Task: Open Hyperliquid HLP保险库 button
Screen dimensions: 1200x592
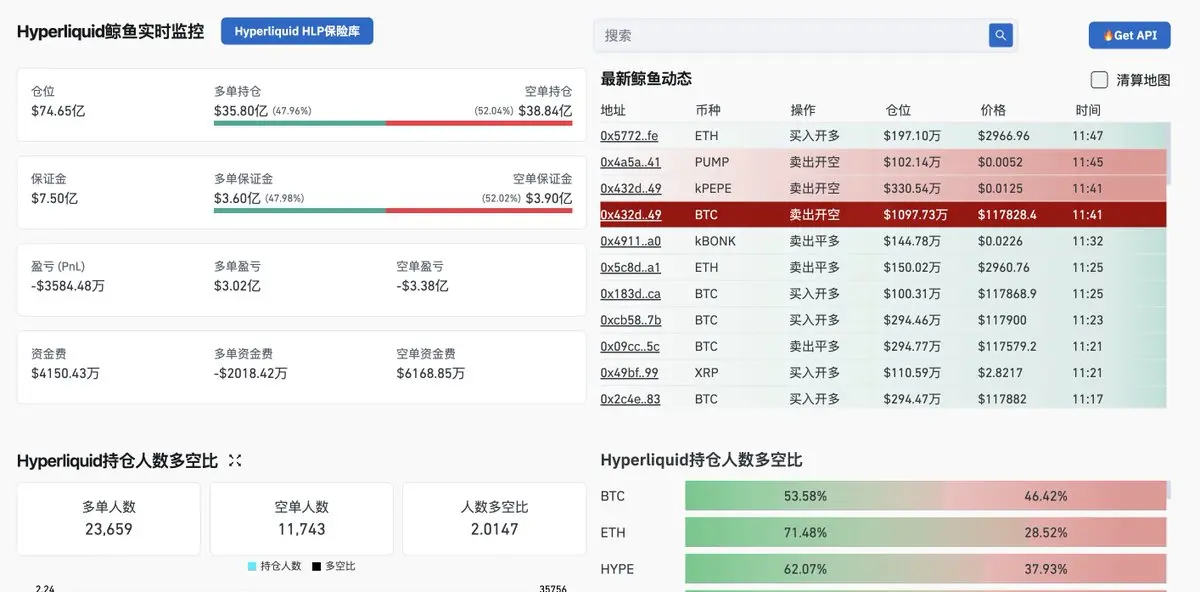Action: (297, 31)
